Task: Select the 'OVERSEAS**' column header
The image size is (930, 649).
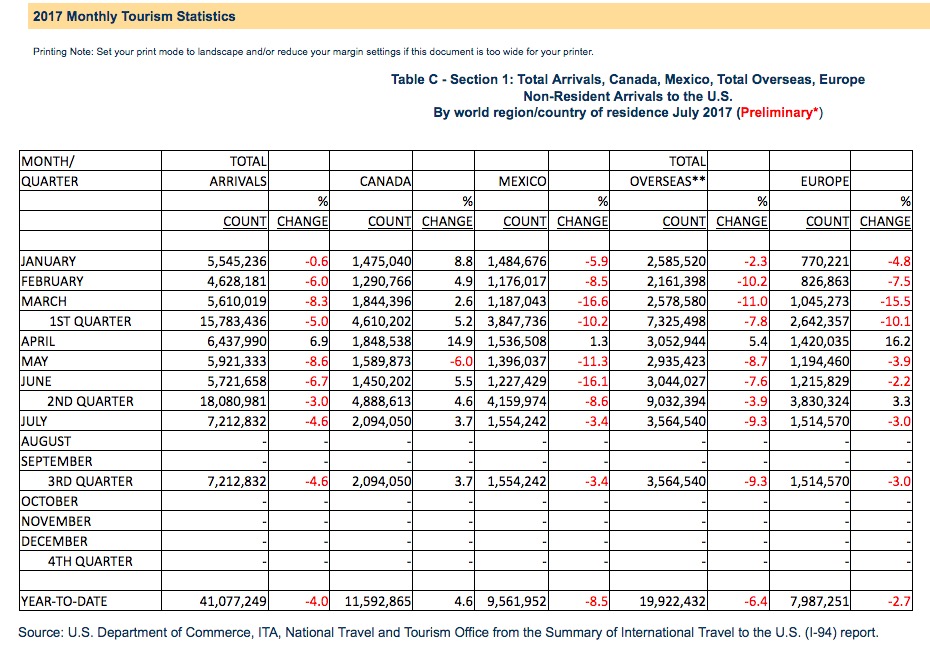Action: click(668, 182)
